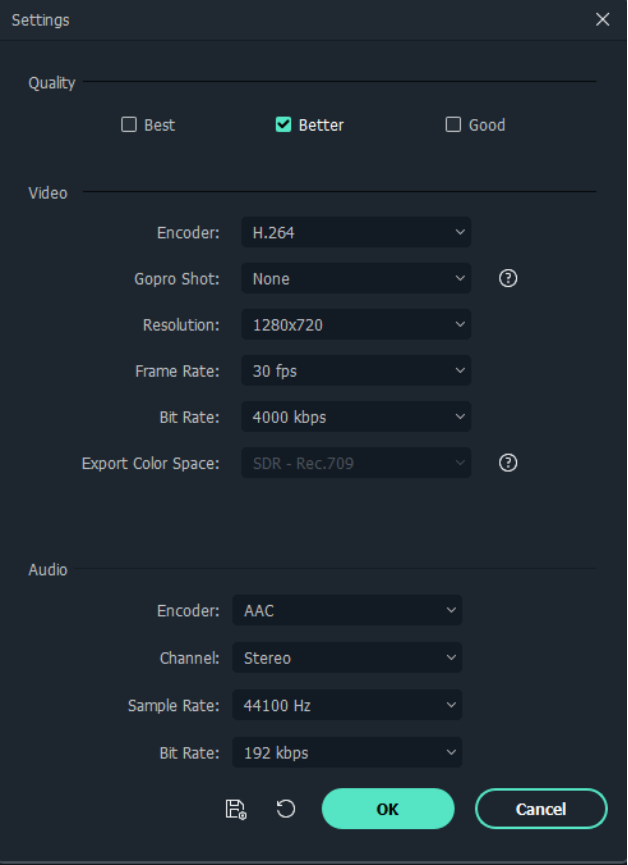628x865 pixels.
Task: Enable the Good quality checkbox
Action: [x=453, y=125]
